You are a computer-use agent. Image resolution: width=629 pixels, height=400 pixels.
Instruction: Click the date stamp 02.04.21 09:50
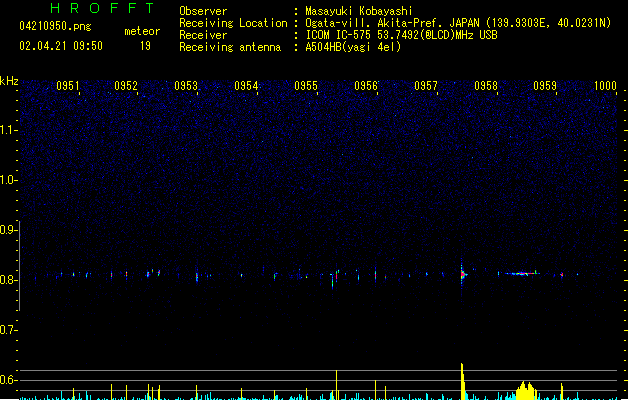tap(61, 46)
